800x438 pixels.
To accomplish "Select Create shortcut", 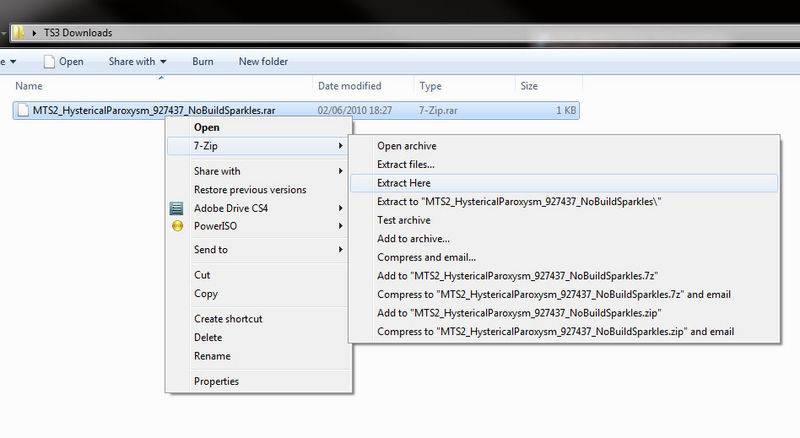I will [228, 319].
